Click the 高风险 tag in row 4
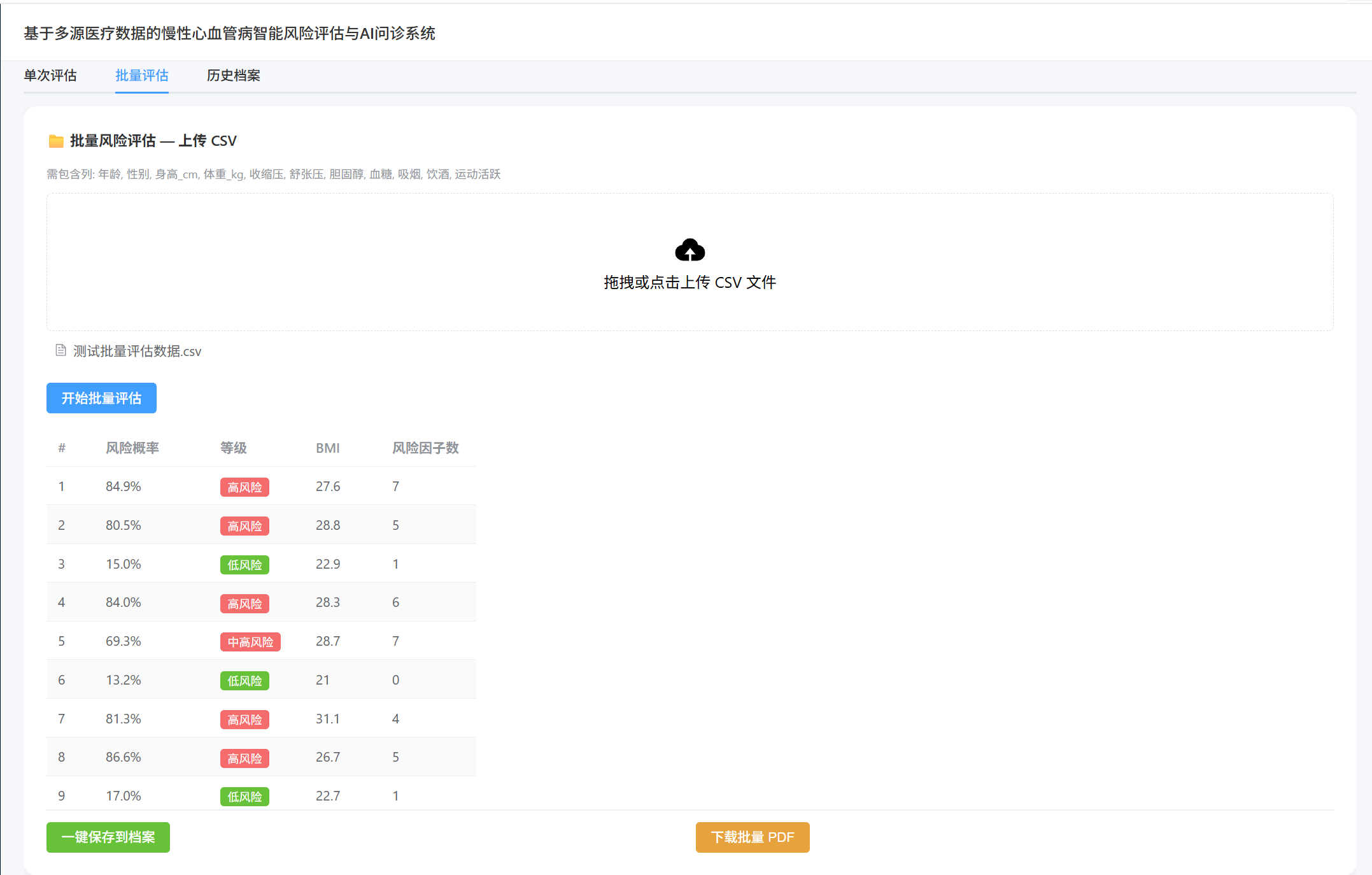Screen dimensions: 1372x875 point(244,604)
